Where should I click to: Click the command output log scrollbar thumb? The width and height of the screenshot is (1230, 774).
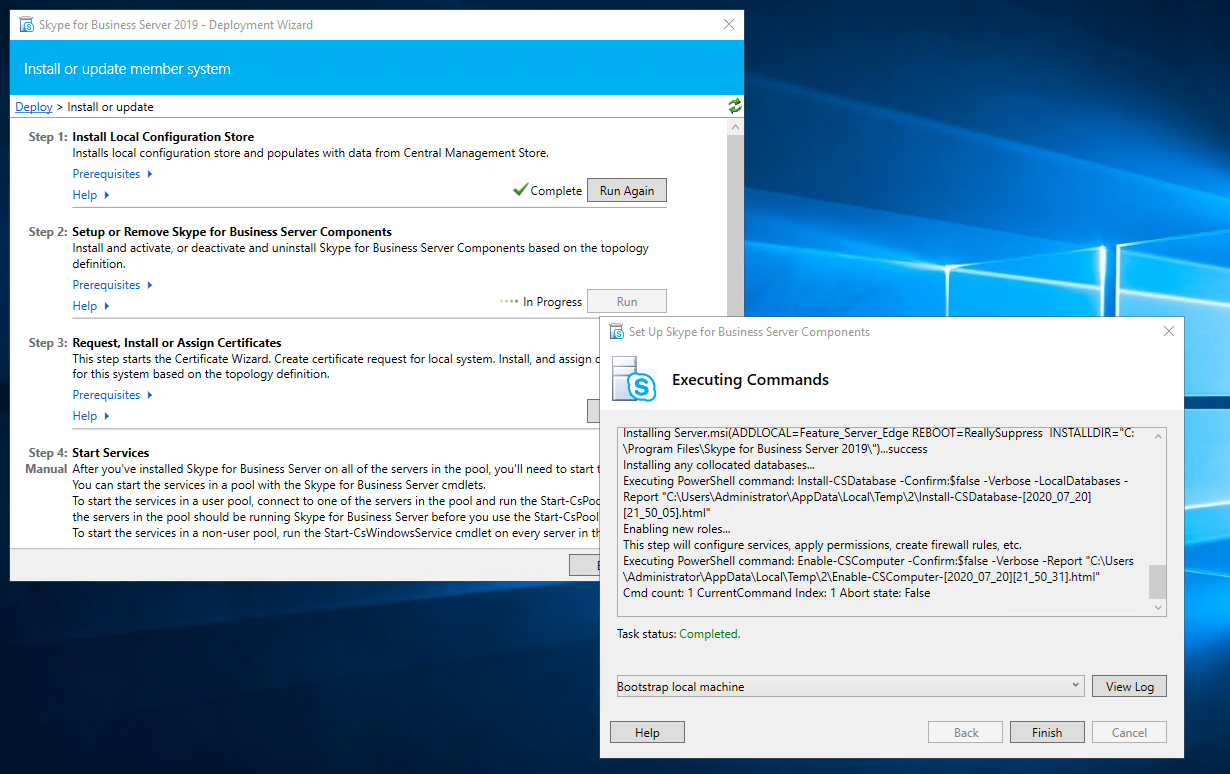pyautogui.click(x=1157, y=580)
